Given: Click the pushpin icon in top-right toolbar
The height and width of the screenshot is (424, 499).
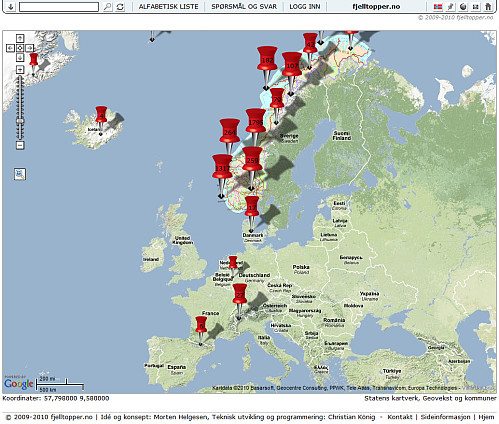Looking at the screenshot, I should (451, 6).
